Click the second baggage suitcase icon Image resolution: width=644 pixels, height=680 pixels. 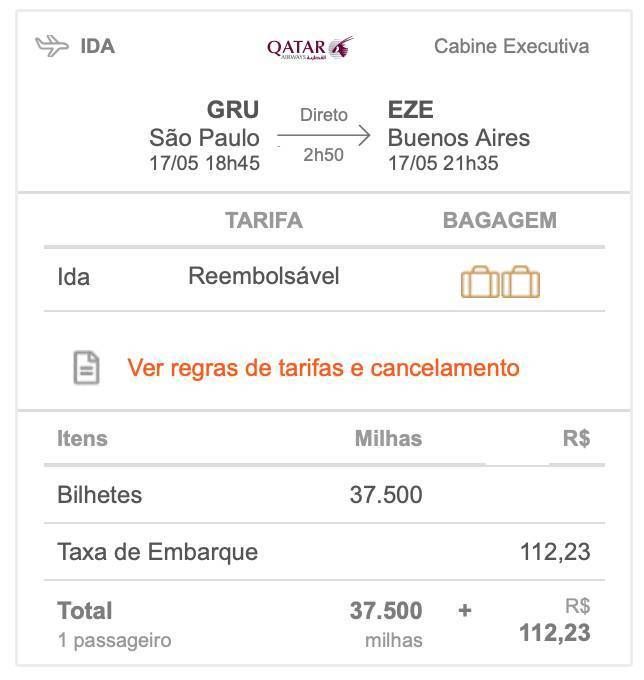pyautogui.click(x=520, y=282)
